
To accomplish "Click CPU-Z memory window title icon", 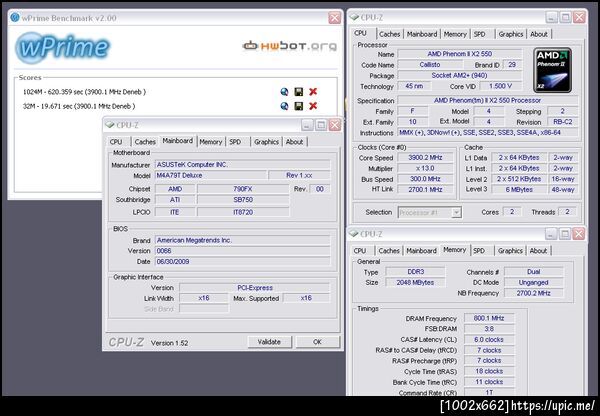I will click(x=354, y=233).
